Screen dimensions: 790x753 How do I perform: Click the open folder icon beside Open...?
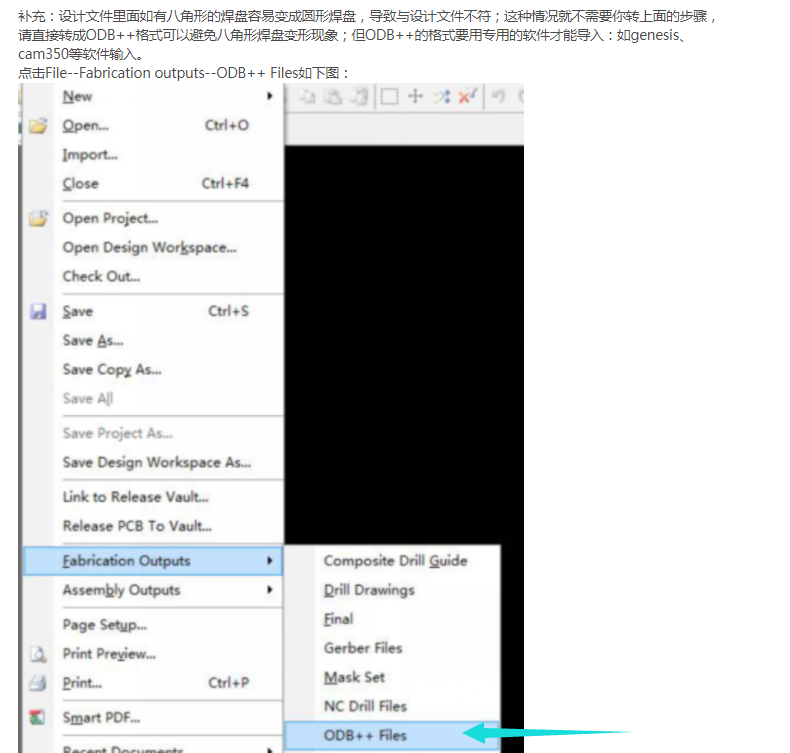[x=38, y=126]
